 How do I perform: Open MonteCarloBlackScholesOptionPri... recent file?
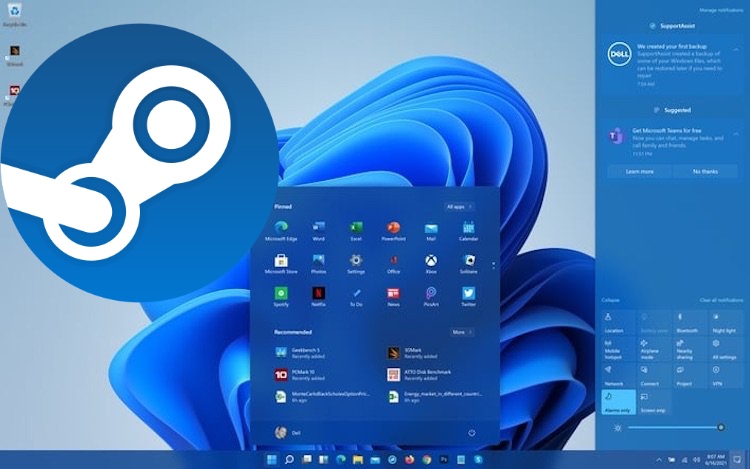tap(324, 397)
